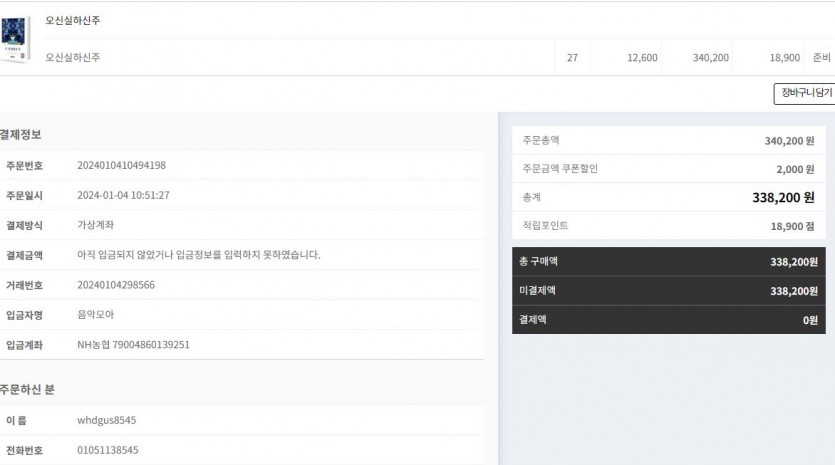
Task: Open the 오신실하신주 book cover thumbnail
Action: (x=15, y=39)
